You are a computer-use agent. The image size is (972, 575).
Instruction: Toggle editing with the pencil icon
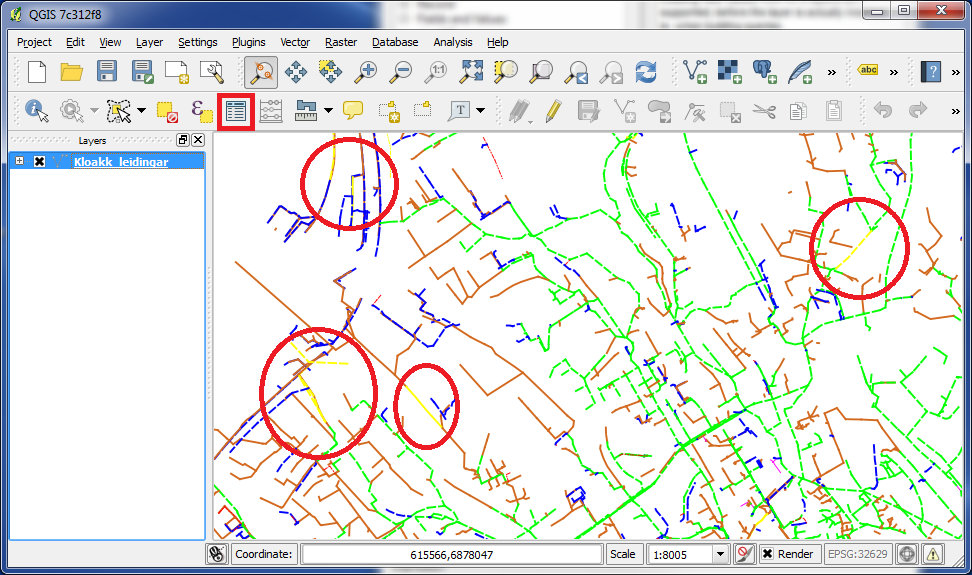(554, 112)
